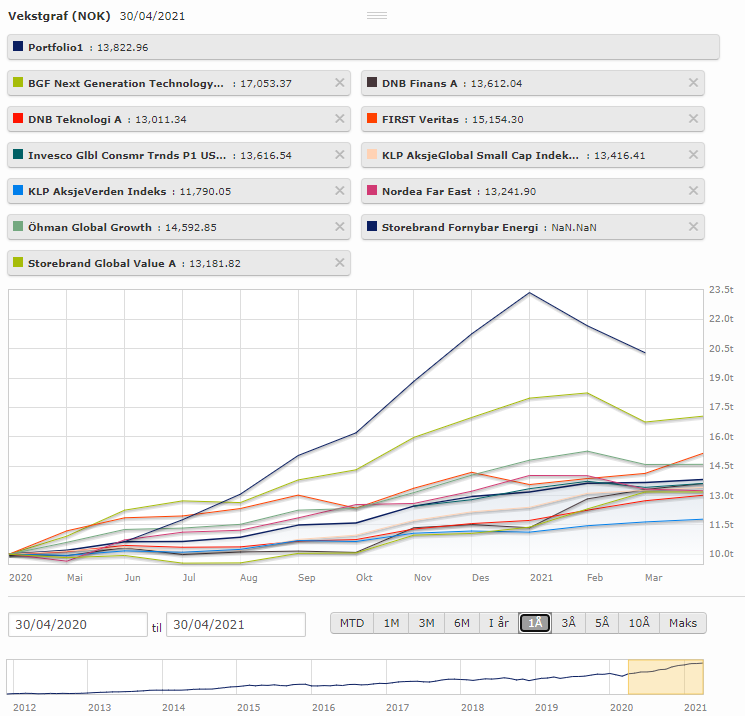
Task: Click the chart peak point near 2021
Action: point(529,293)
